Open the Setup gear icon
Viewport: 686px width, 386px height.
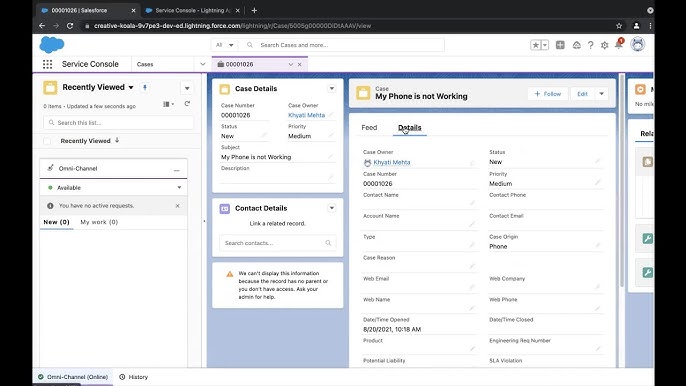tap(605, 45)
